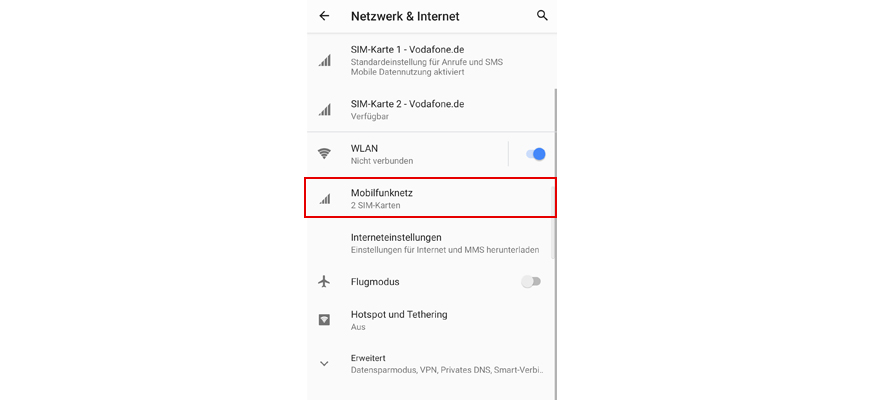Open SIM-Karte 2 - Vodafone.de settings
This screenshot has width=879, height=400.
coord(432,109)
